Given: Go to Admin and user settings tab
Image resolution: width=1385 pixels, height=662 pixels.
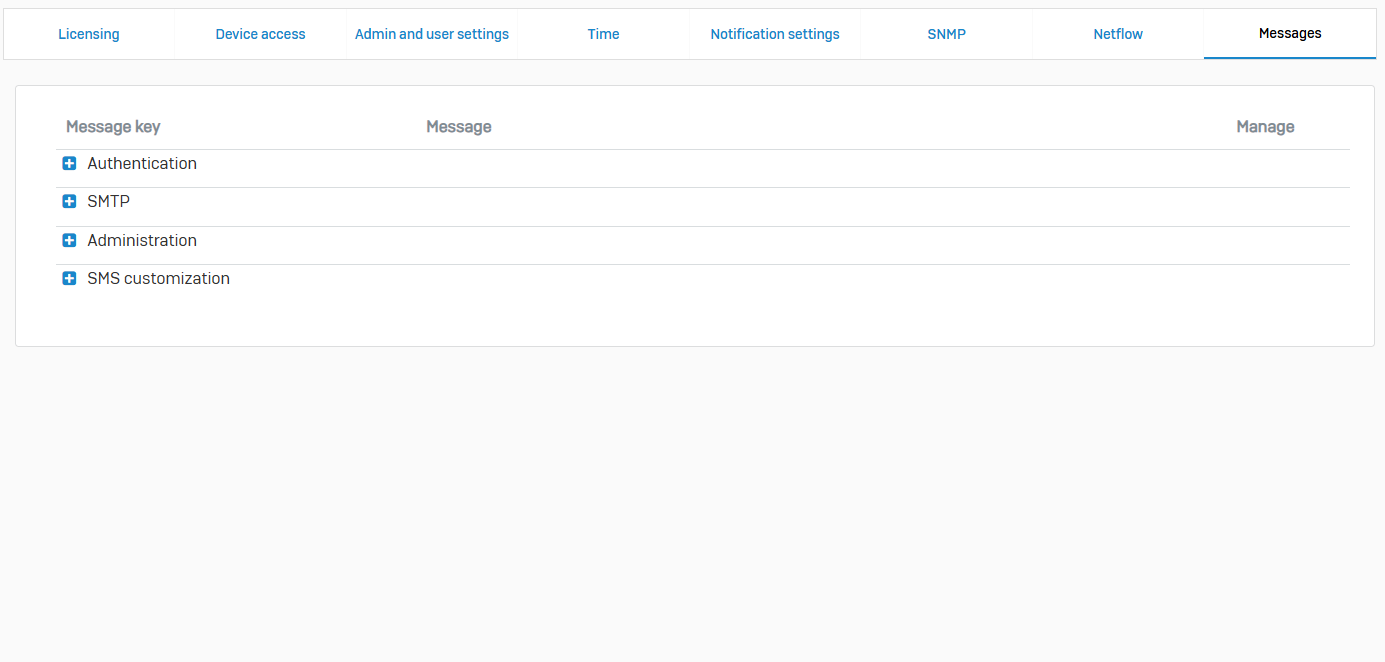Looking at the screenshot, I should coord(432,34).
